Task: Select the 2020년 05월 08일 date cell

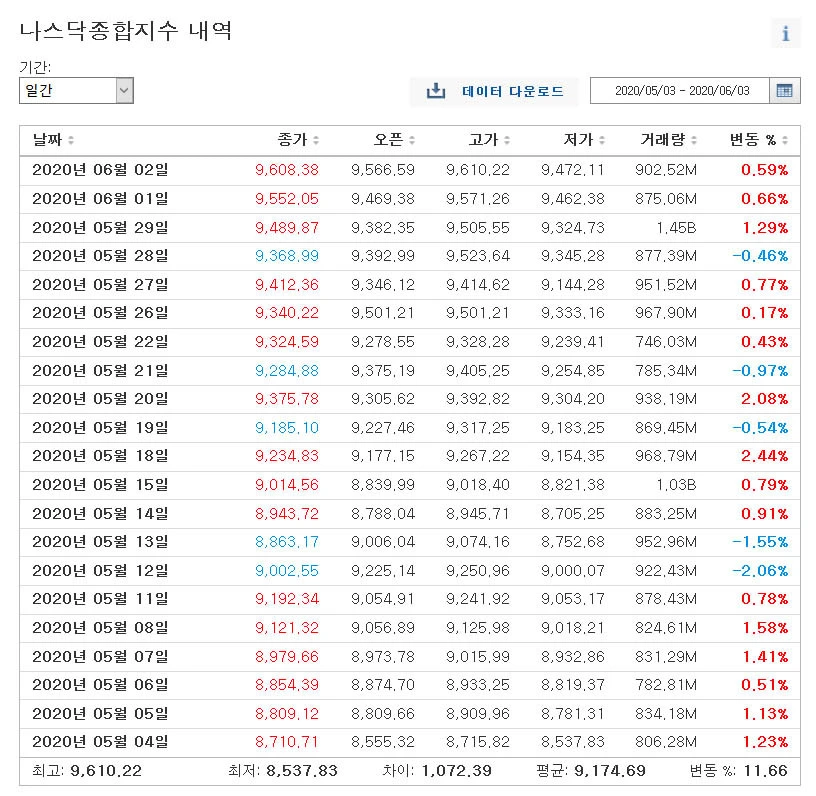Action: pos(100,628)
